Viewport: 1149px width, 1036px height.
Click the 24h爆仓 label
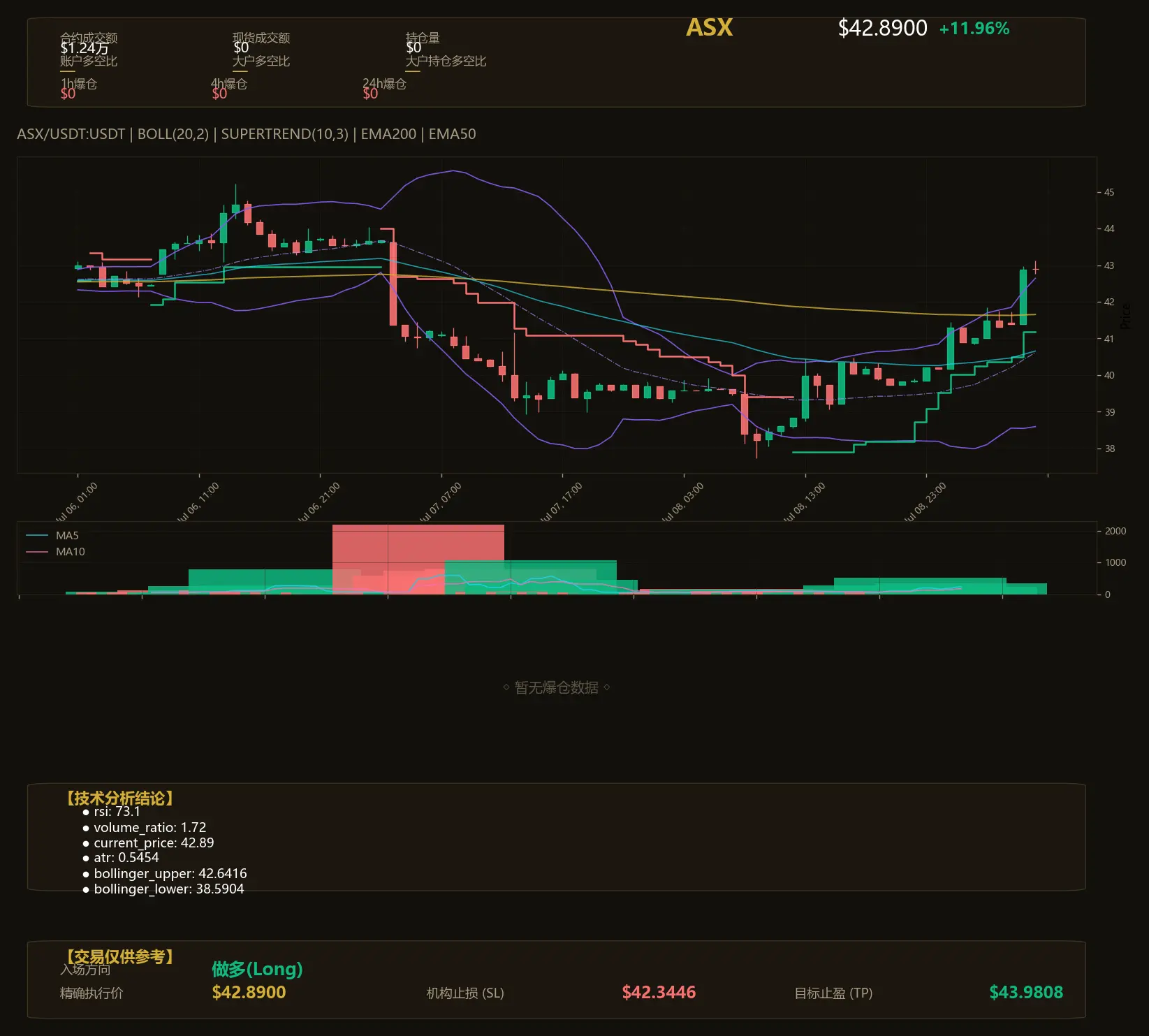(384, 84)
